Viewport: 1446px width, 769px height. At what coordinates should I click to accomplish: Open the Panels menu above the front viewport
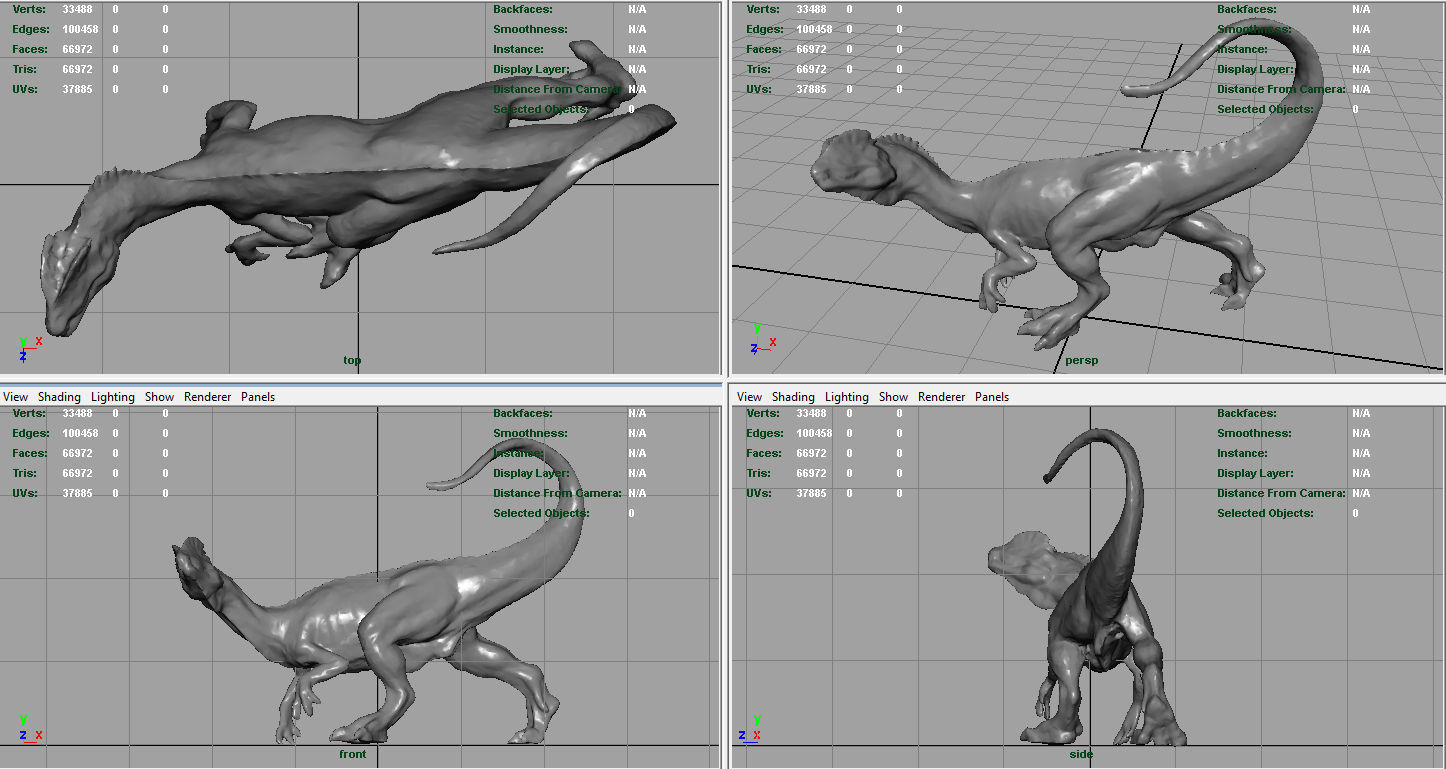click(x=258, y=397)
